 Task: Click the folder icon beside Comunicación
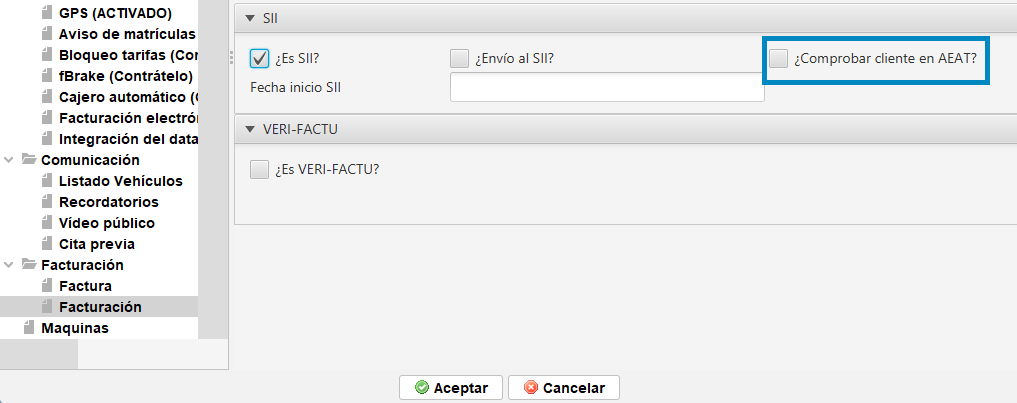29,160
